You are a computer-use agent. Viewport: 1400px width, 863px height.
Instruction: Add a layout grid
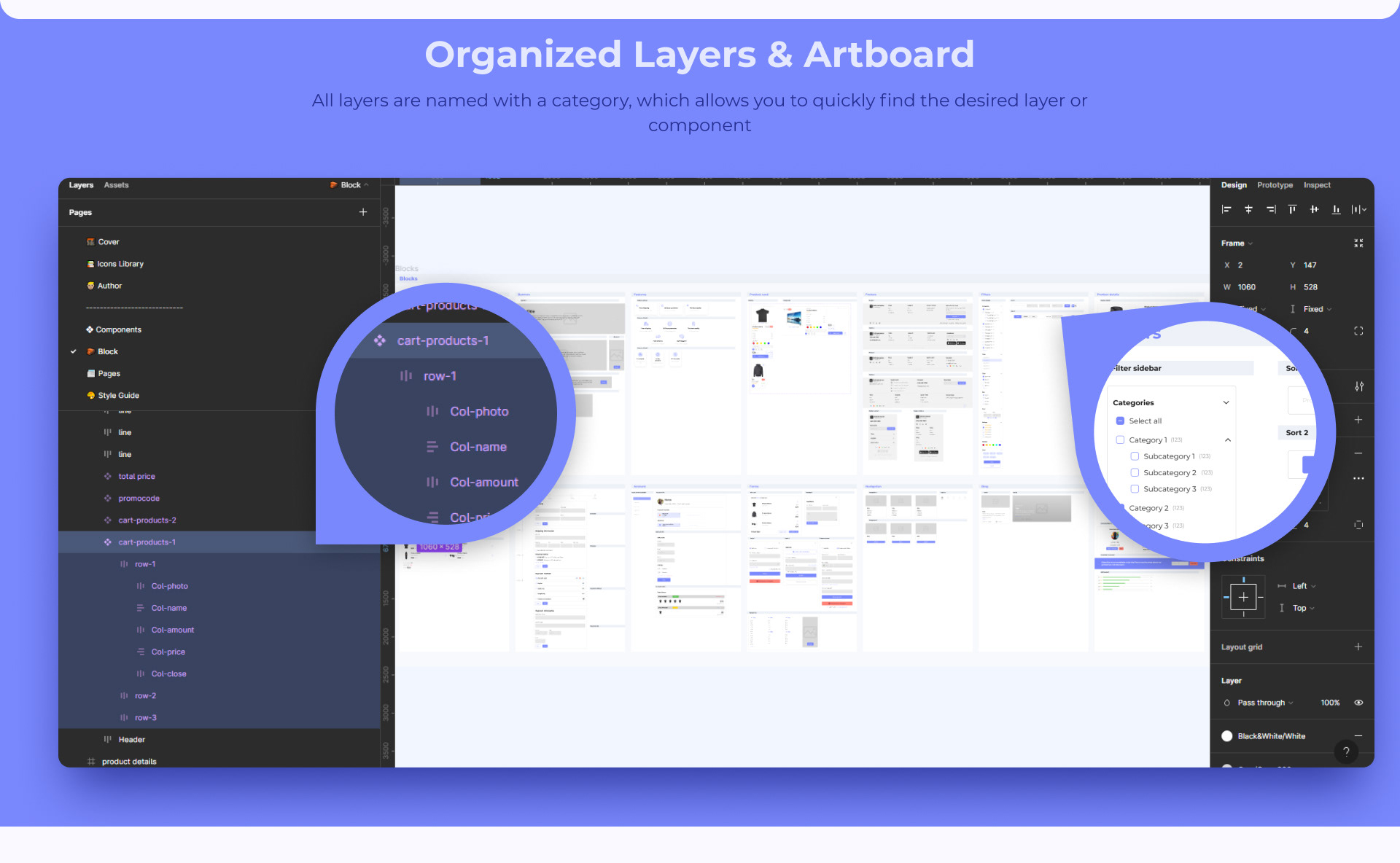[1358, 647]
